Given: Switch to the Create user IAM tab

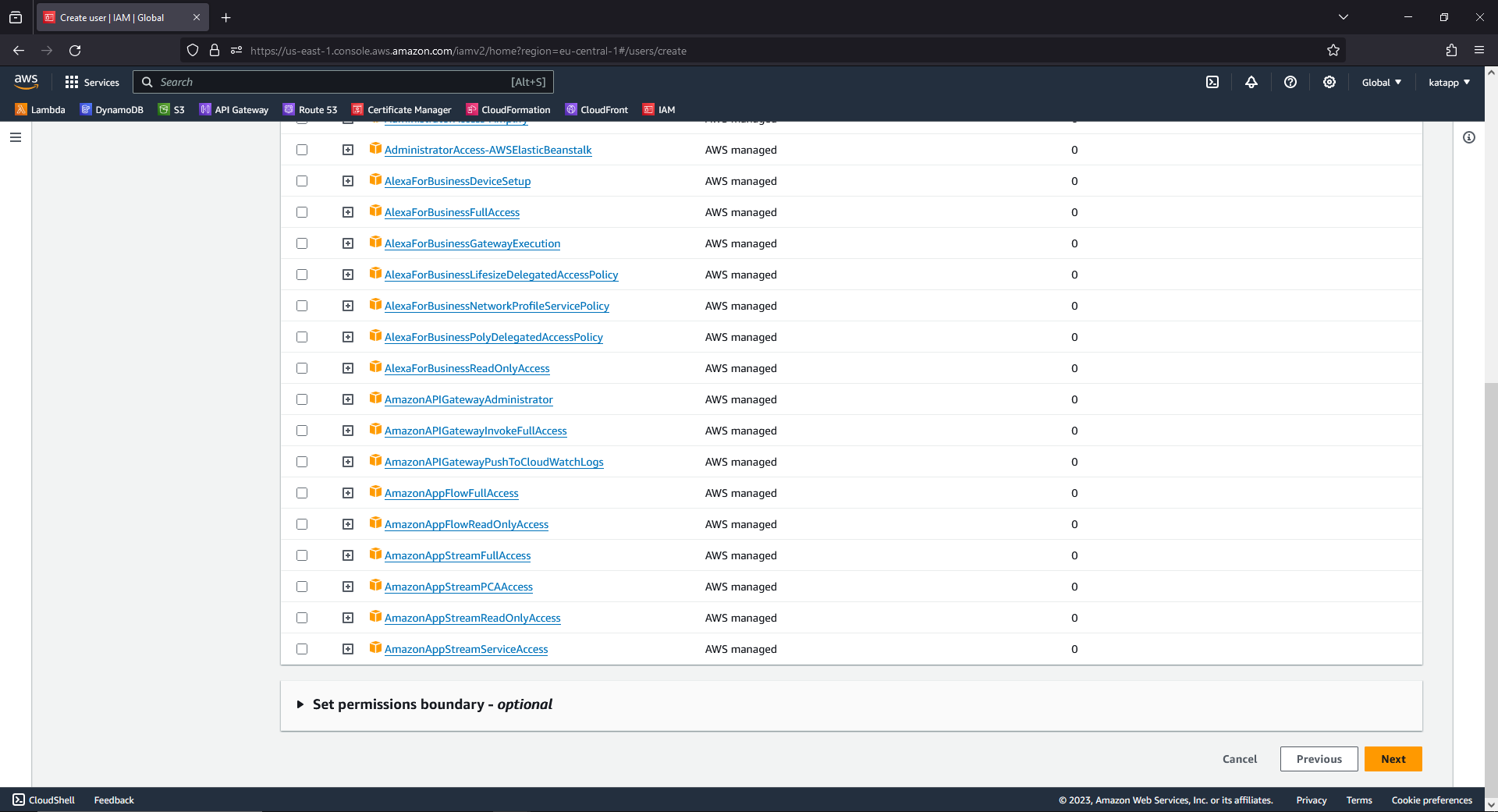Looking at the screenshot, I should pos(122,17).
